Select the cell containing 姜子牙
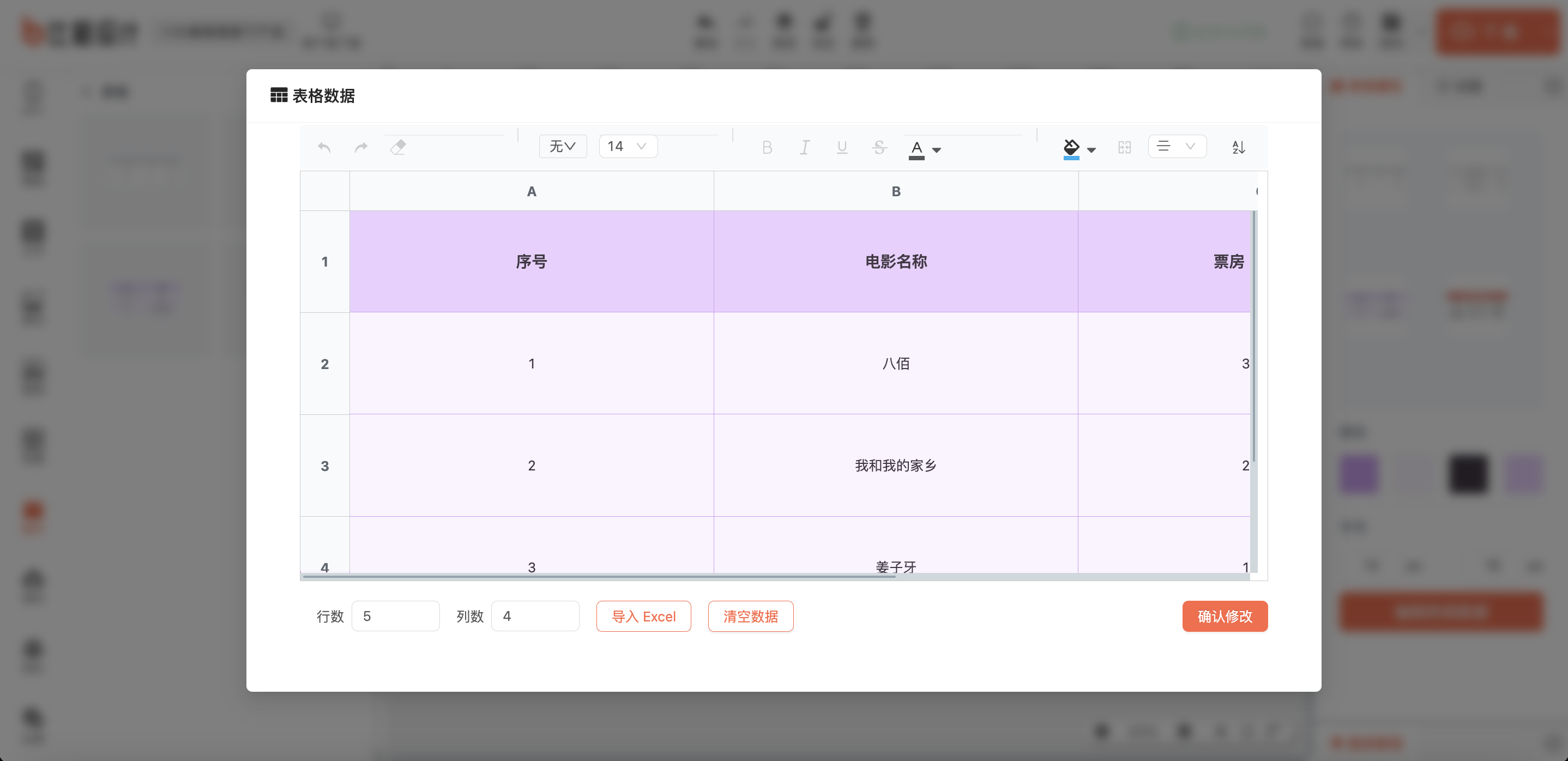Image resolution: width=1568 pixels, height=761 pixels. click(x=896, y=545)
